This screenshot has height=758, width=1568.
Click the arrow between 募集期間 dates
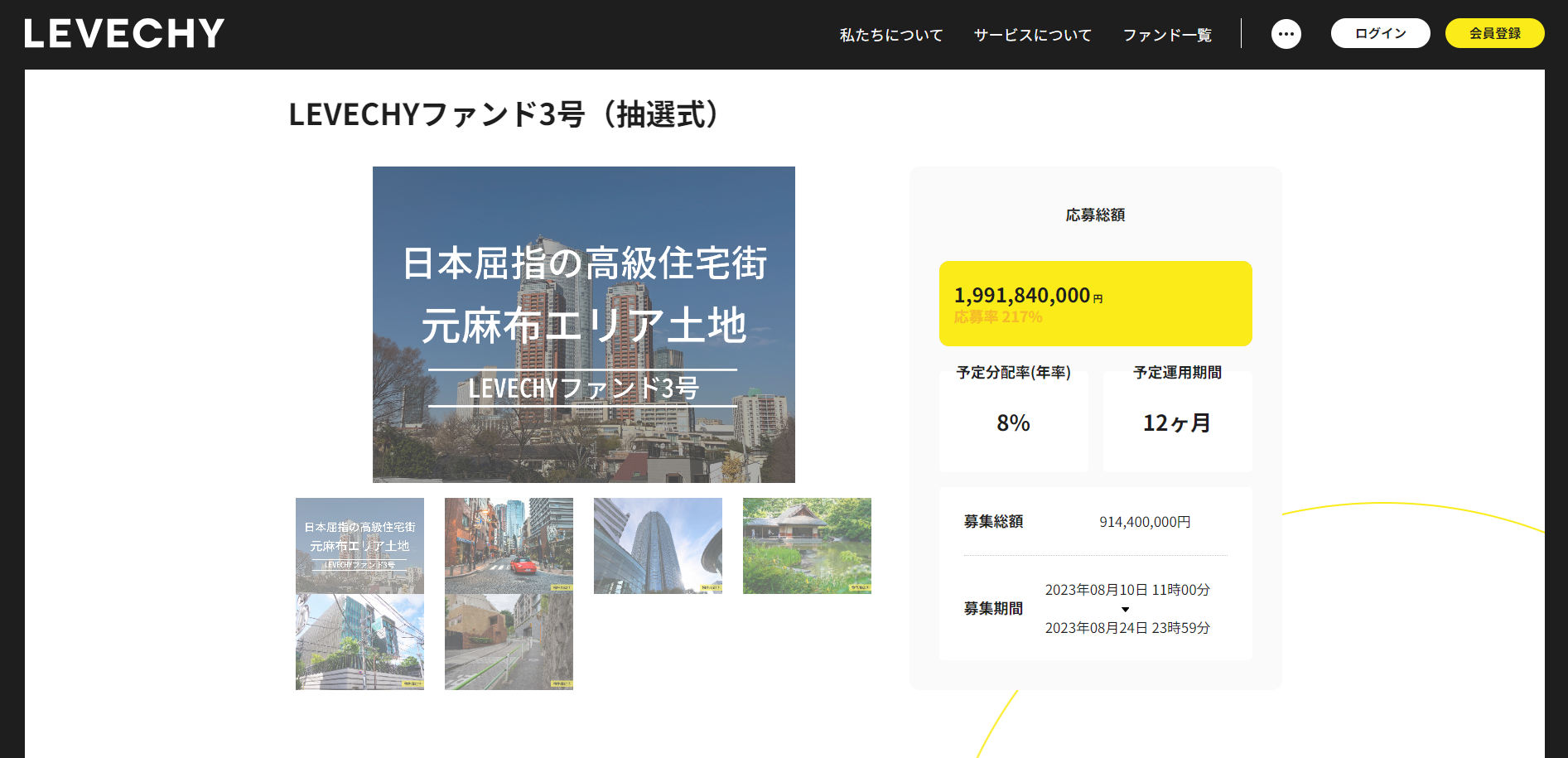pyautogui.click(x=1125, y=610)
